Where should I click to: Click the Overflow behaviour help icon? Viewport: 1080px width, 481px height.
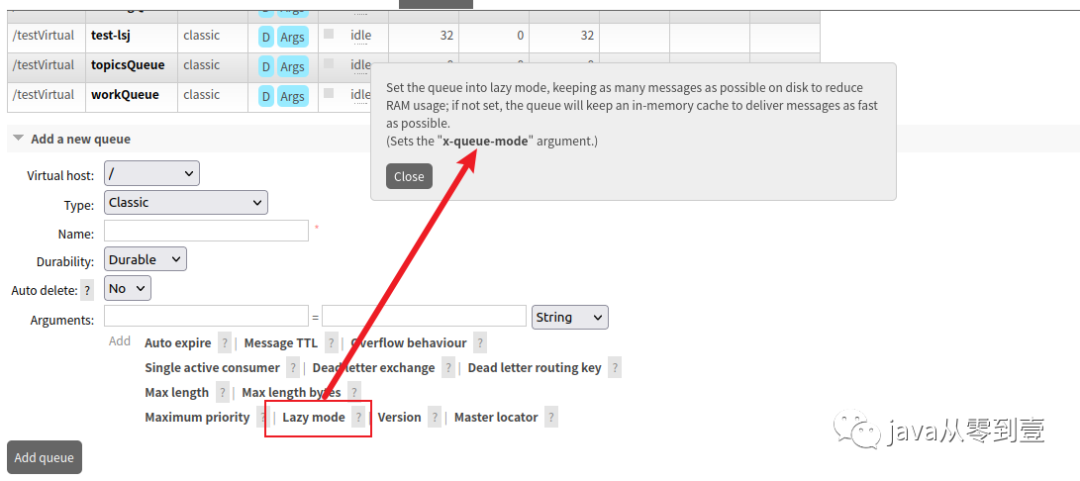(x=480, y=343)
